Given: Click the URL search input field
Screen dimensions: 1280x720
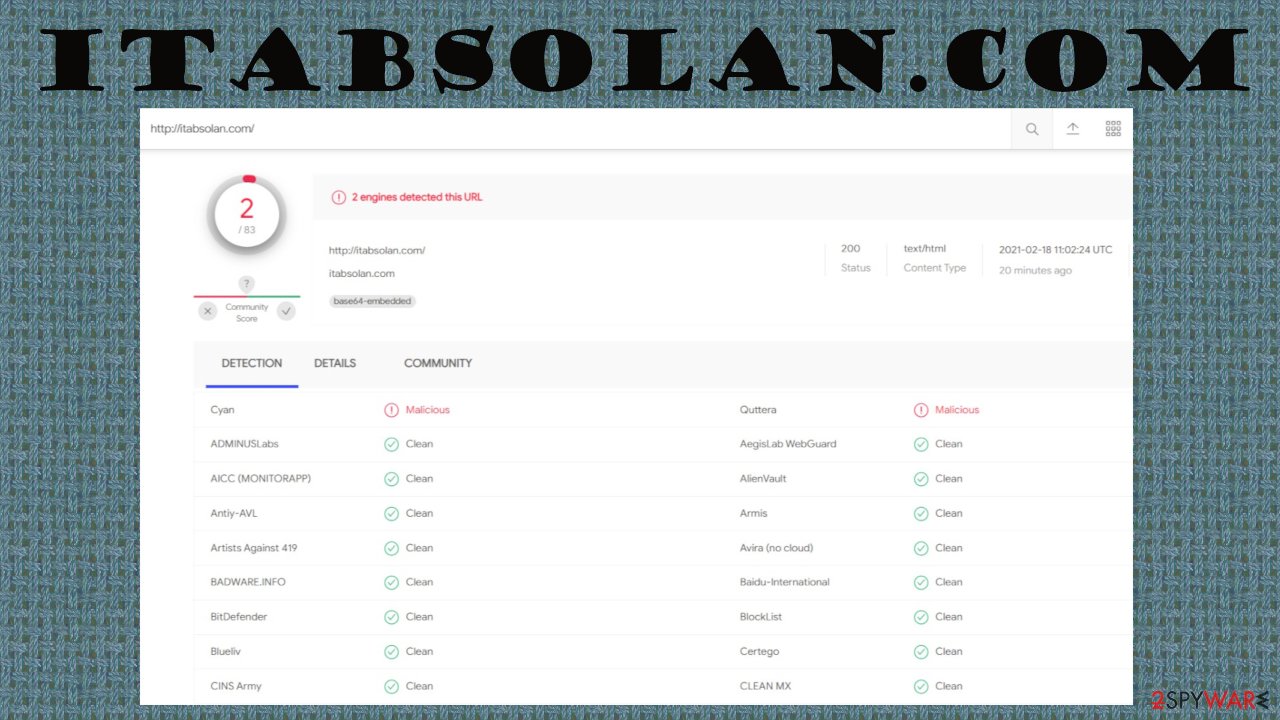Looking at the screenshot, I should coord(576,129).
